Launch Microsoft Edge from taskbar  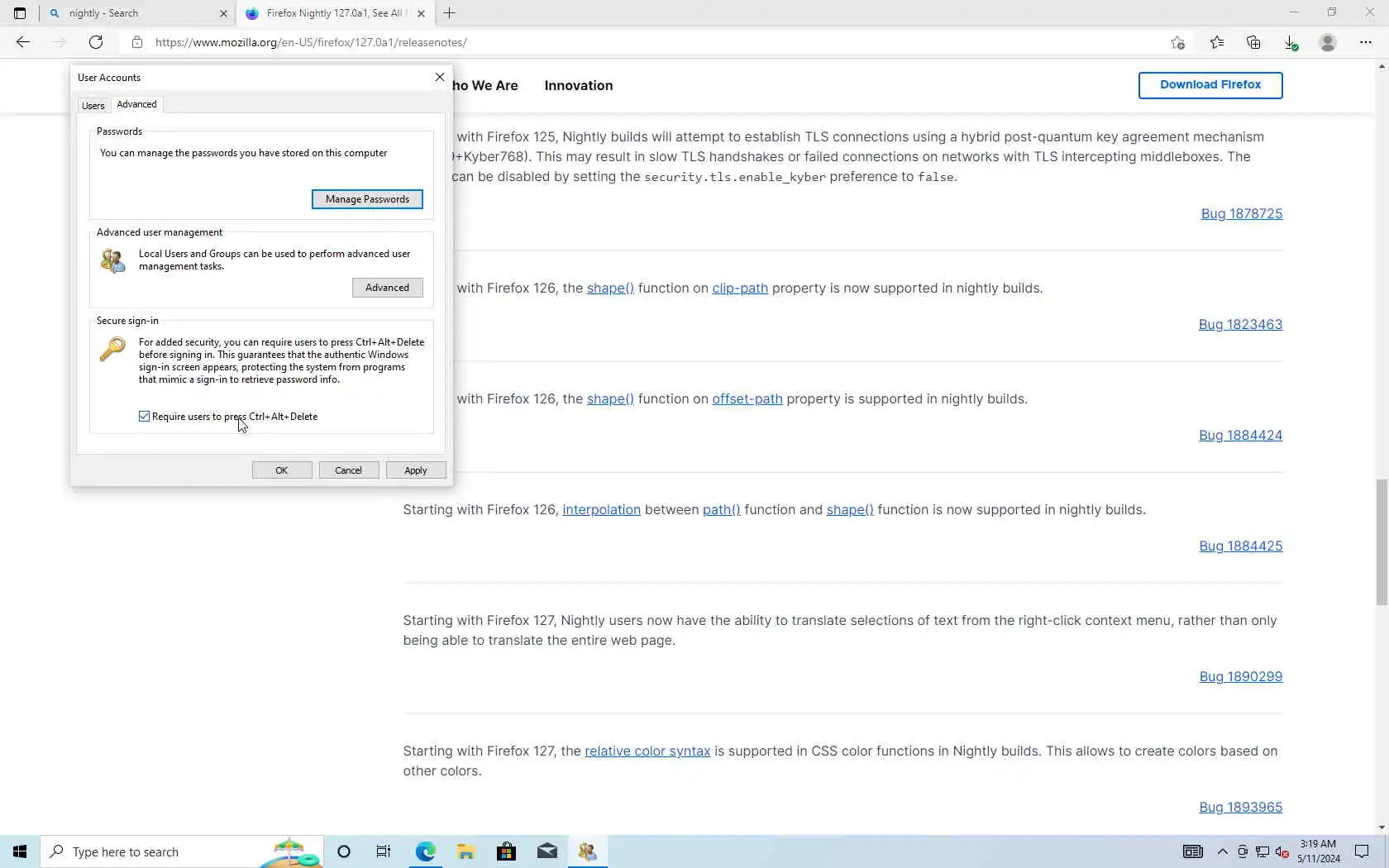coord(425,851)
